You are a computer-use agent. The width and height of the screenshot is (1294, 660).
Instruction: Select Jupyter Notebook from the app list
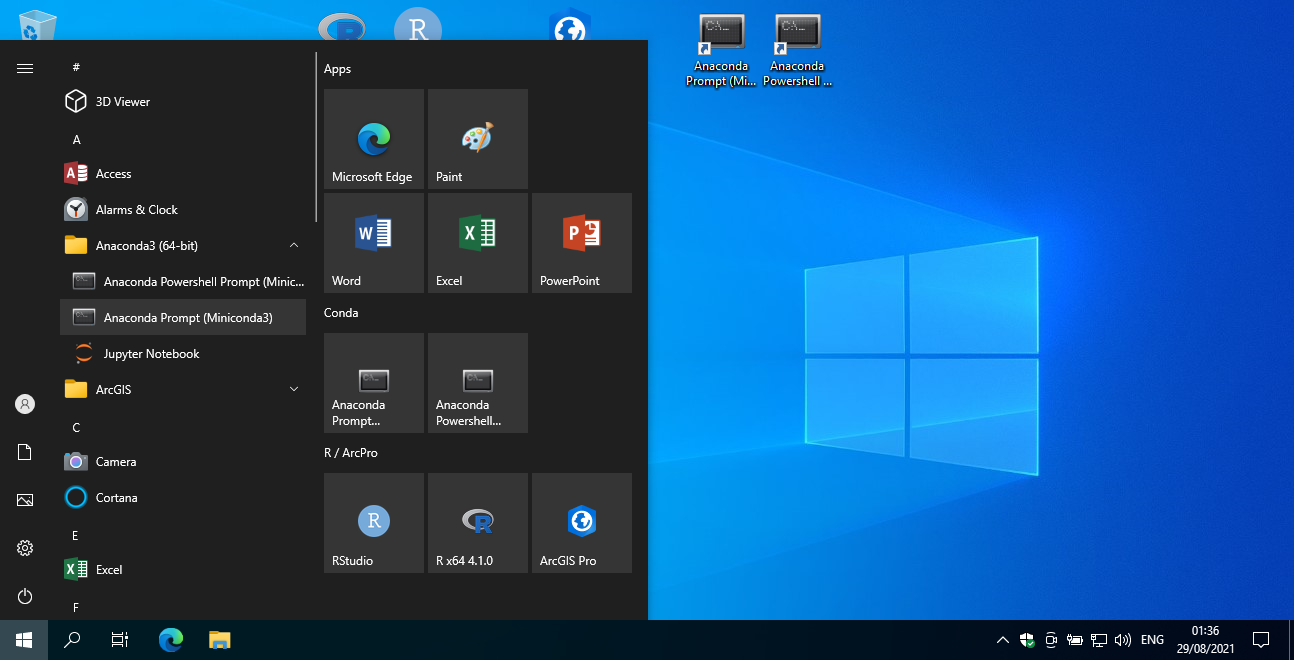pos(151,353)
